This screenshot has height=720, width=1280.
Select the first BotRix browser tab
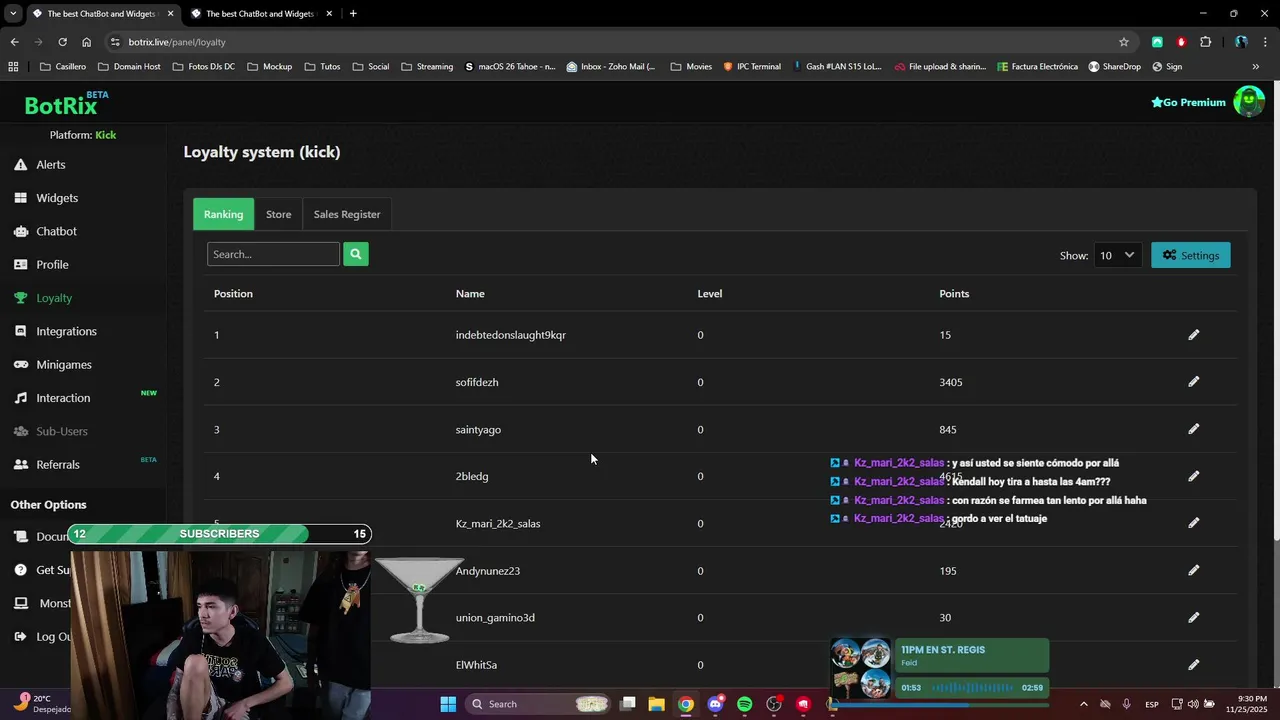point(102,14)
